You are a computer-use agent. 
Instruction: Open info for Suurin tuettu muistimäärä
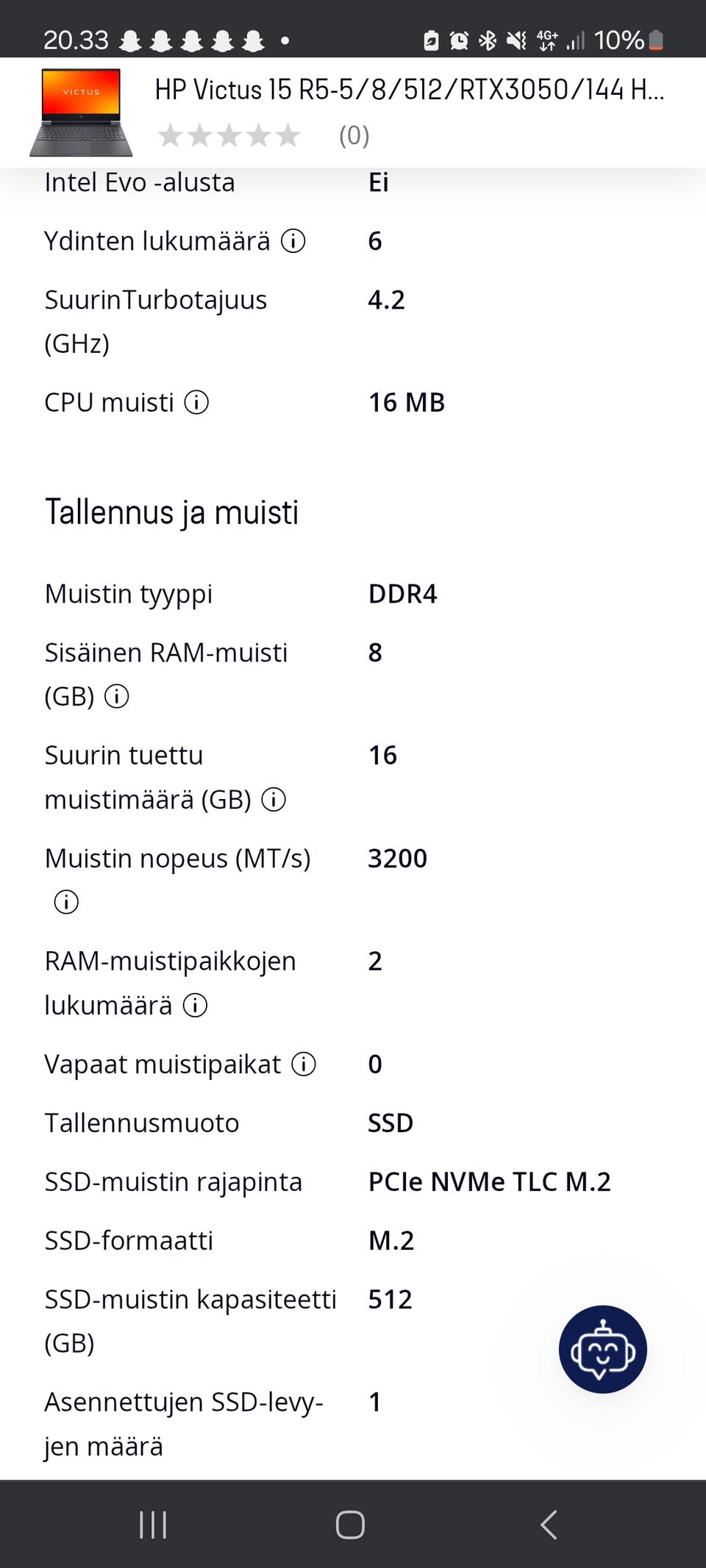pyautogui.click(x=274, y=799)
